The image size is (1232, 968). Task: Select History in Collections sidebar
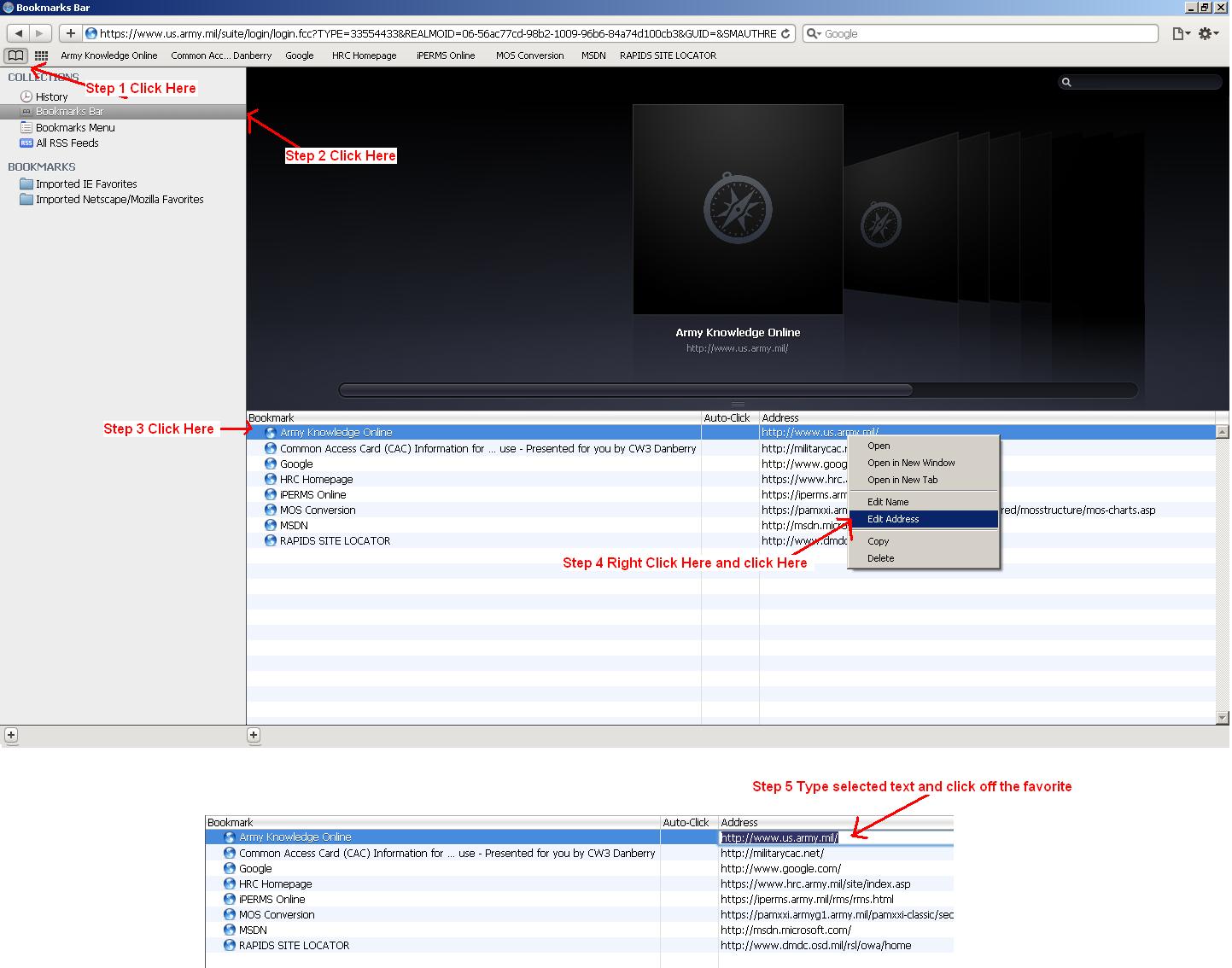coord(51,97)
